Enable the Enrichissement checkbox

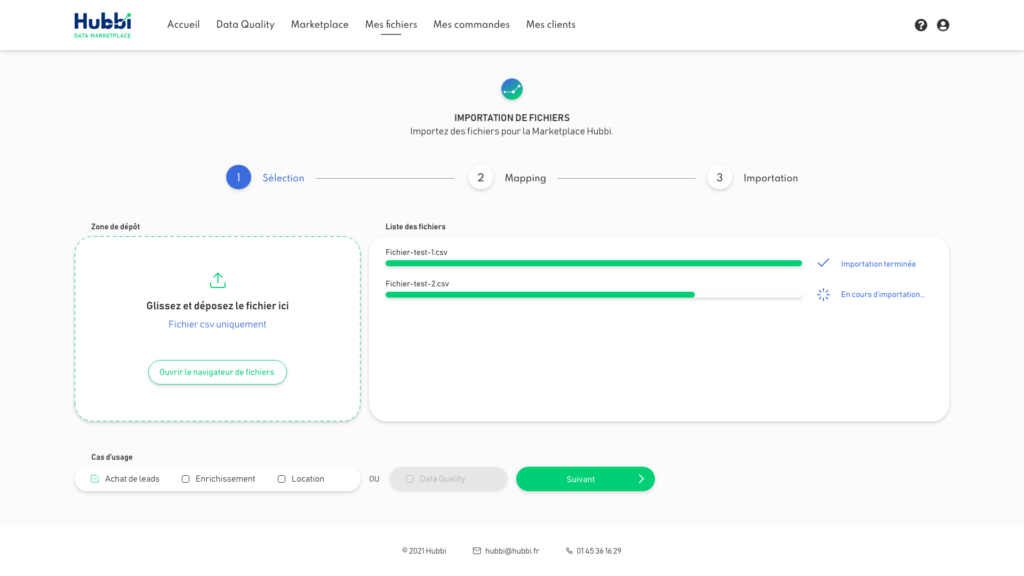pos(186,479)
